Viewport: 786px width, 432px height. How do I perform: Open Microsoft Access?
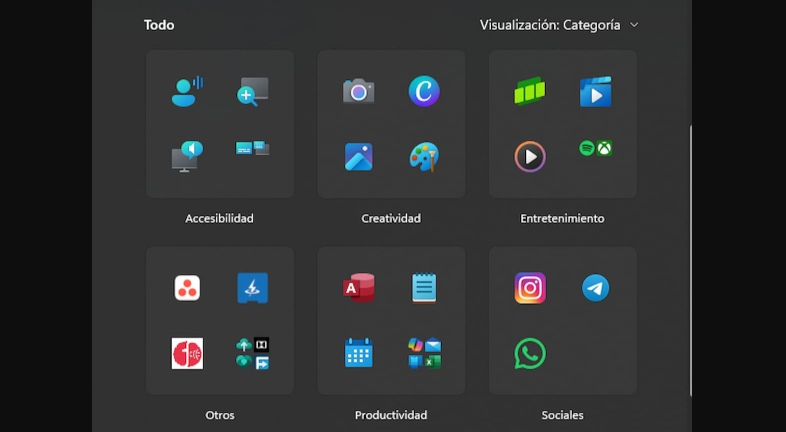[358, 288]
